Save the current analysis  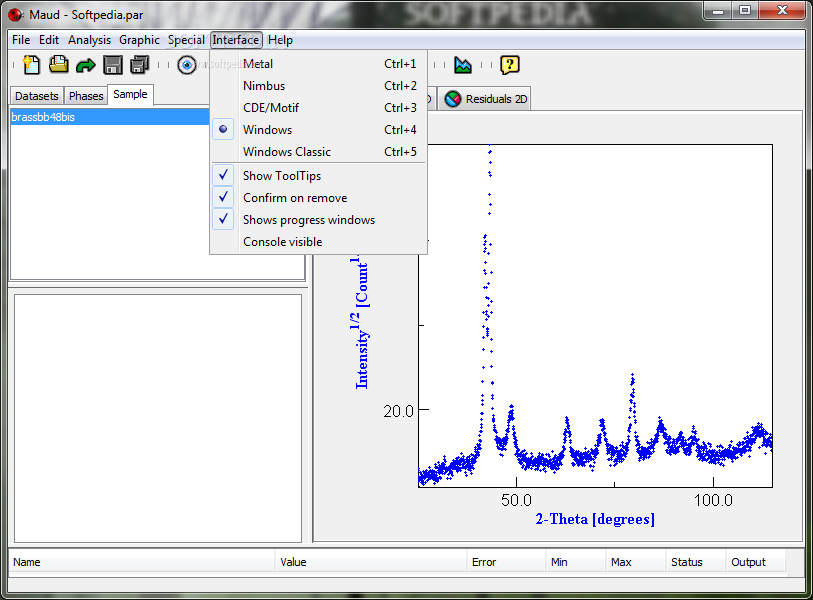tap(113, 65)
